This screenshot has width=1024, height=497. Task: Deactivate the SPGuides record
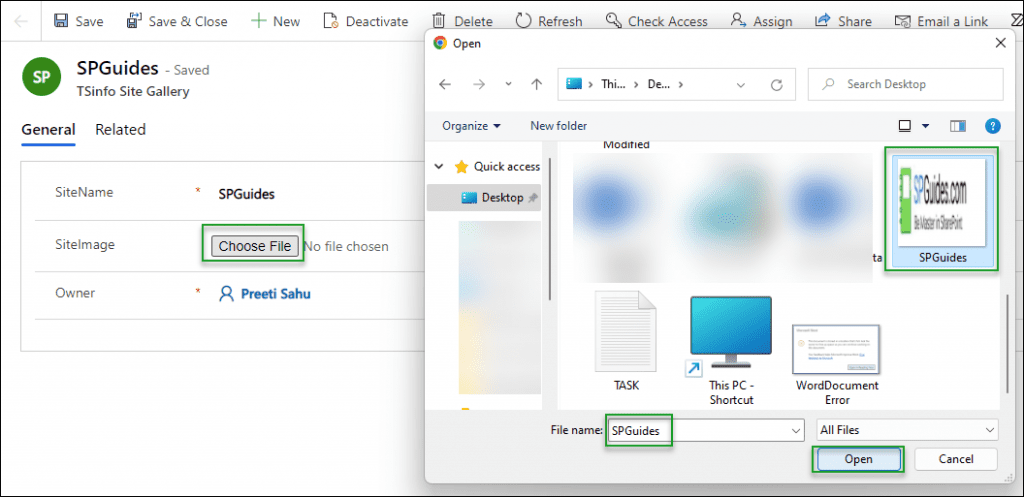click(x=366, y=21)
